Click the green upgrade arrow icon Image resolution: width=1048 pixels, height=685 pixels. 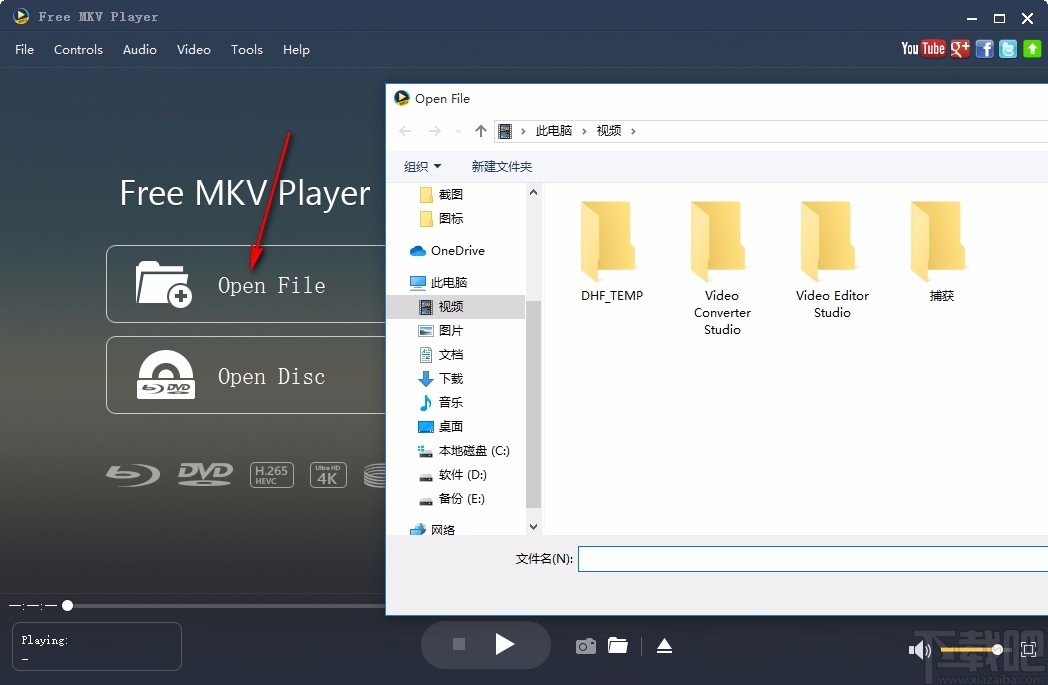pyautogui.click(x=1032, y=49)
